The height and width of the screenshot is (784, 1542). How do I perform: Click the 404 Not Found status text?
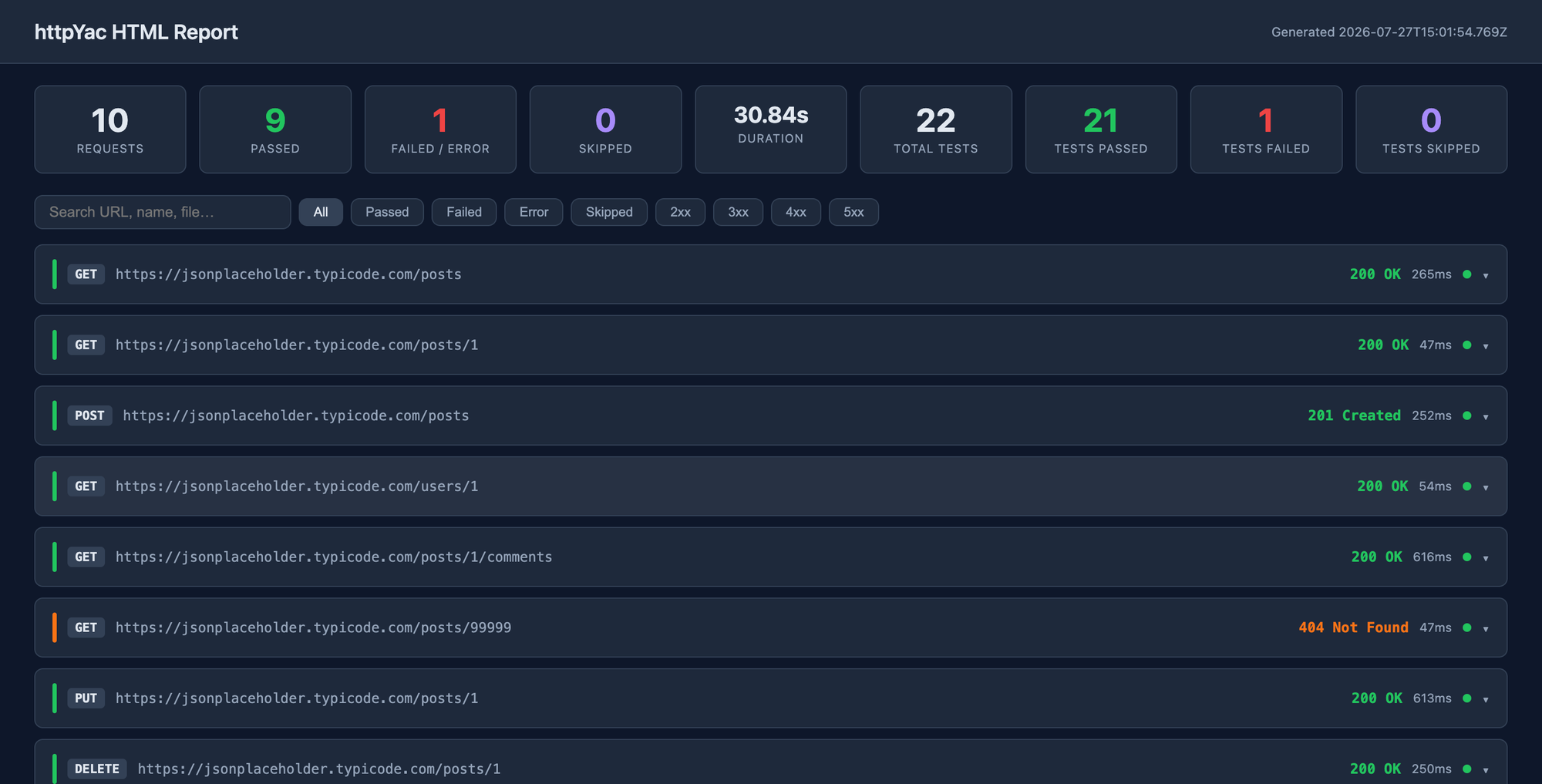[x=1353, y=628]
